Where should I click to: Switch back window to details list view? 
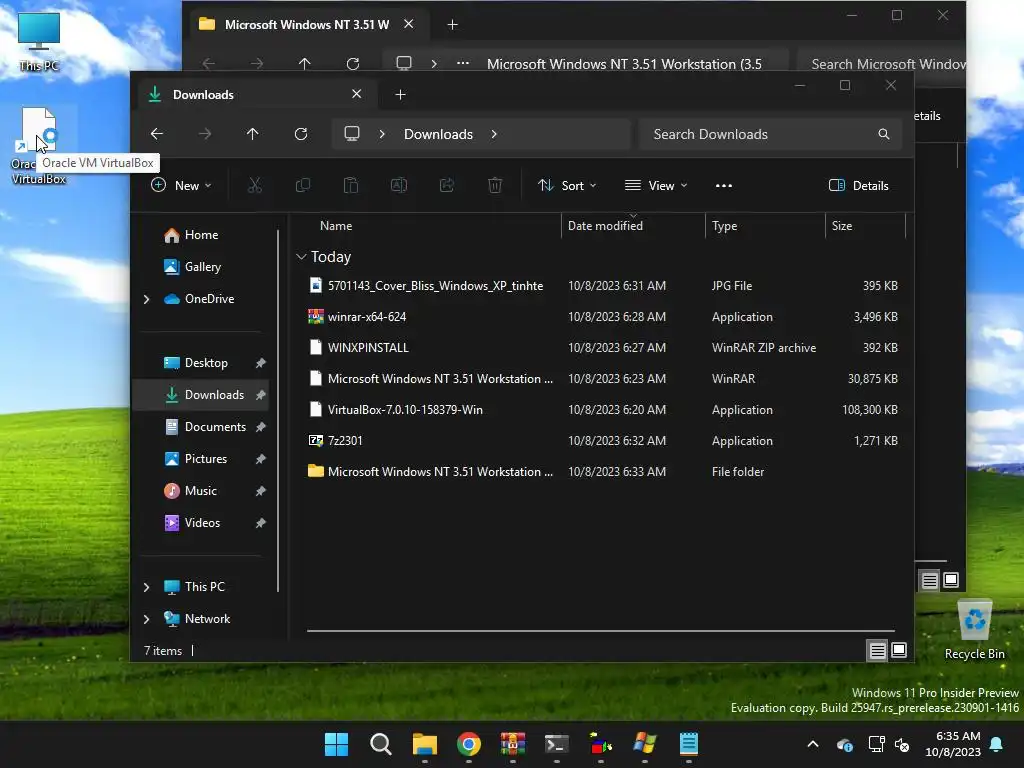929,580
